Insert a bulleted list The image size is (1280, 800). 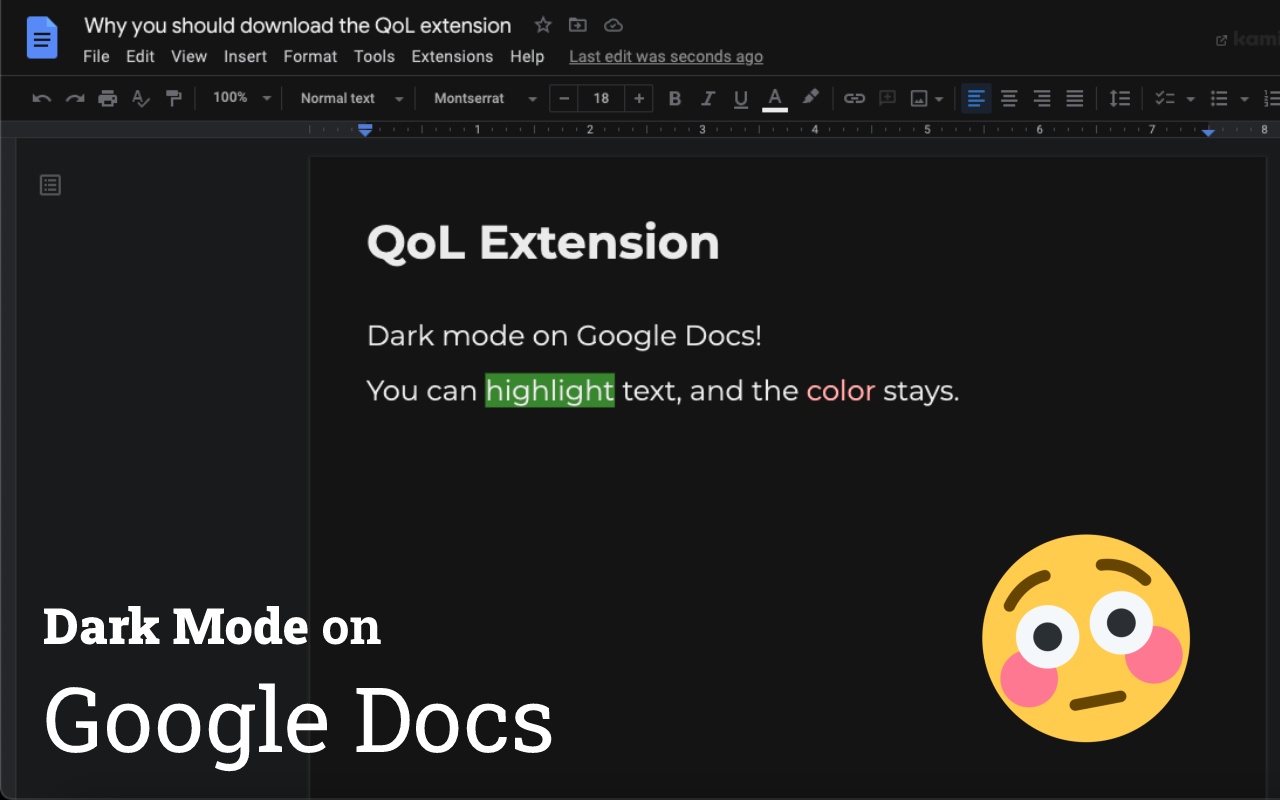[x=1219, y=98]
